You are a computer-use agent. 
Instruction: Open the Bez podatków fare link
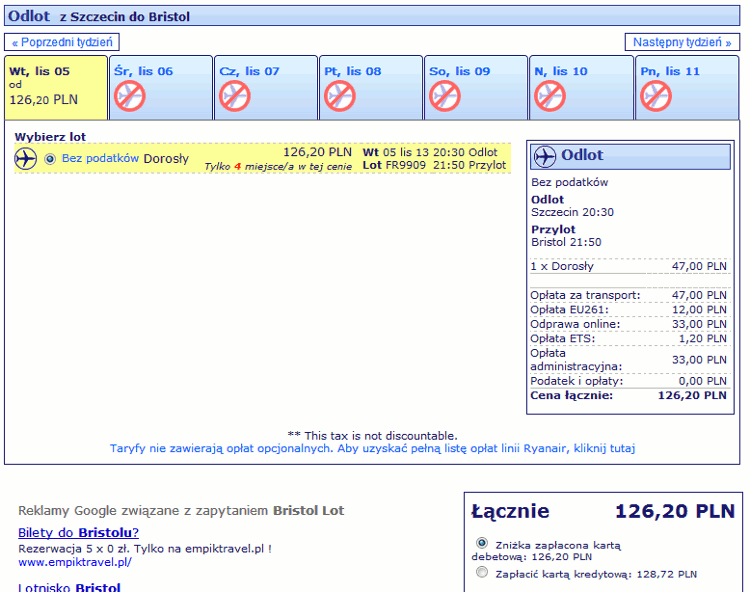point(100,158)
